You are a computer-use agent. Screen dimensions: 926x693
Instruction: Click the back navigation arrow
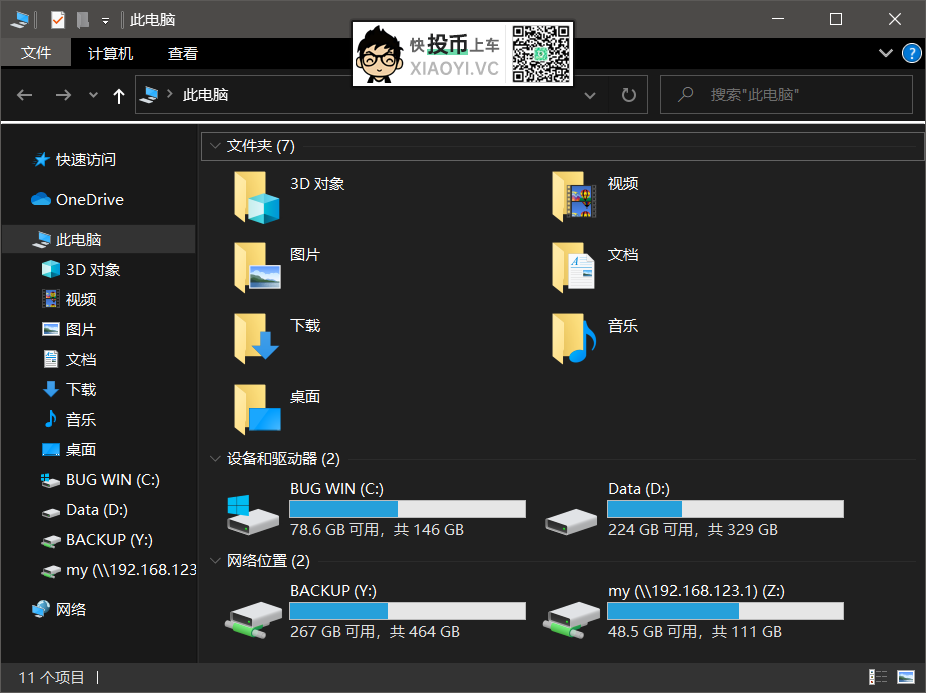(24, 94)
